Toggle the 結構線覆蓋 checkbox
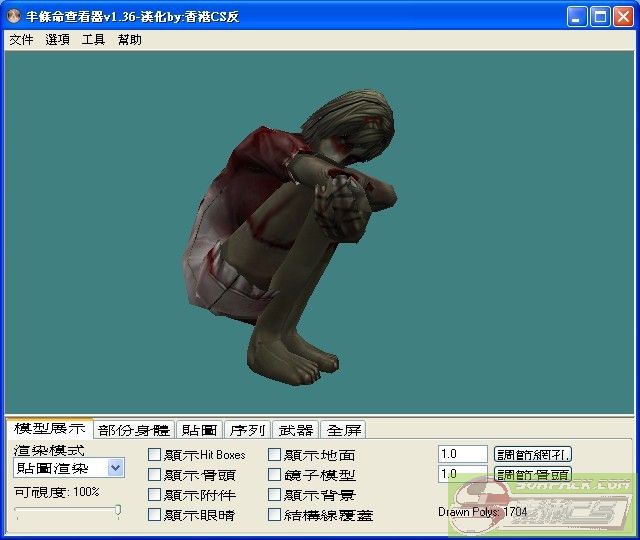 tap(275, 515)
